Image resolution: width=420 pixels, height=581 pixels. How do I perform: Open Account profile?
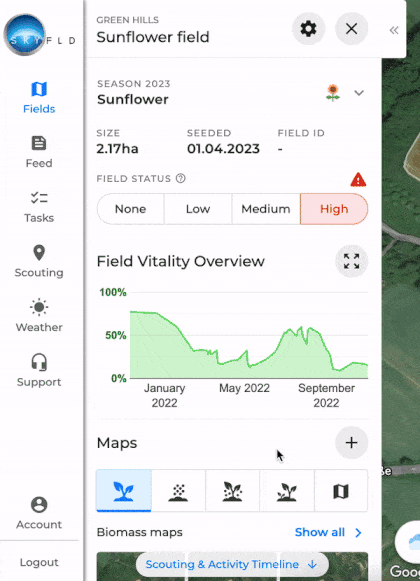[39, 513]
